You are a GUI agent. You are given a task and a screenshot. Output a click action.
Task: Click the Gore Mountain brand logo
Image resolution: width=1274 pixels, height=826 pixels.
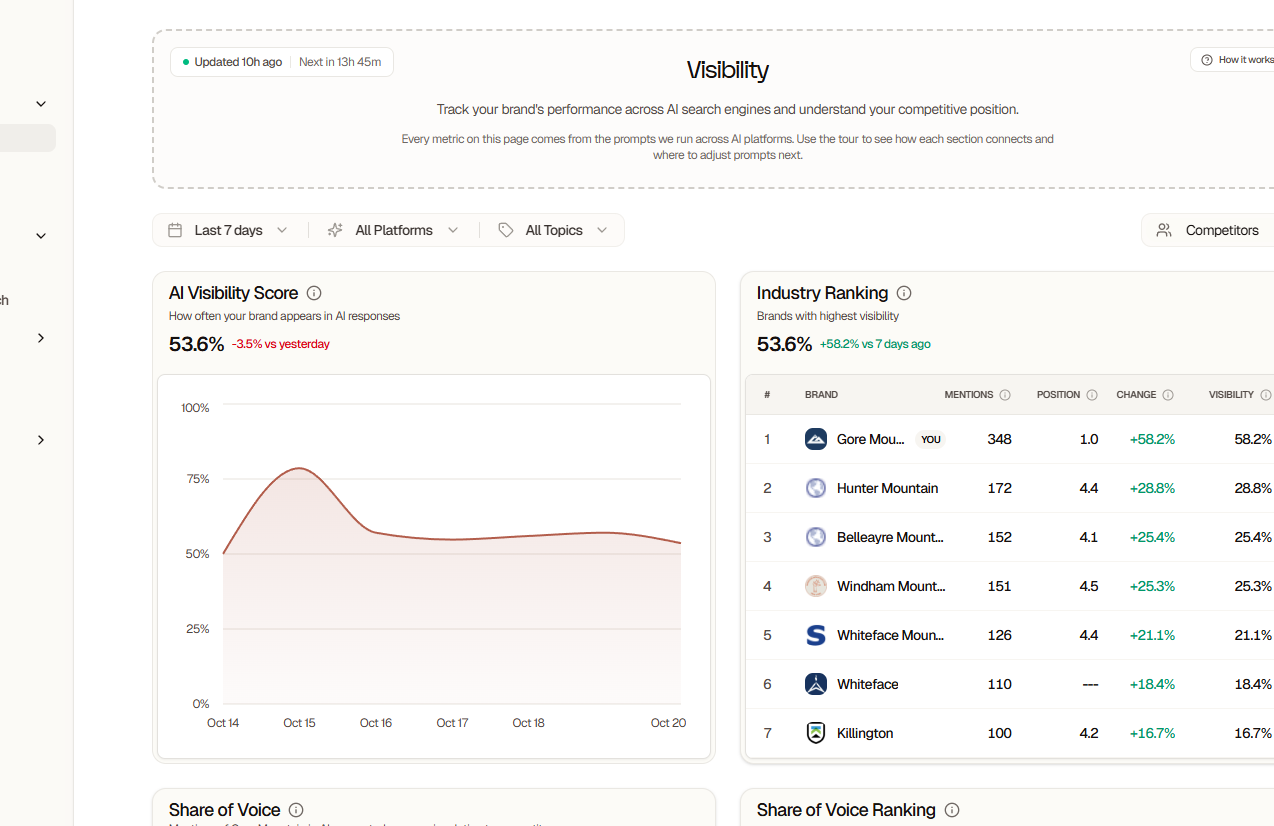pos(815,439)
